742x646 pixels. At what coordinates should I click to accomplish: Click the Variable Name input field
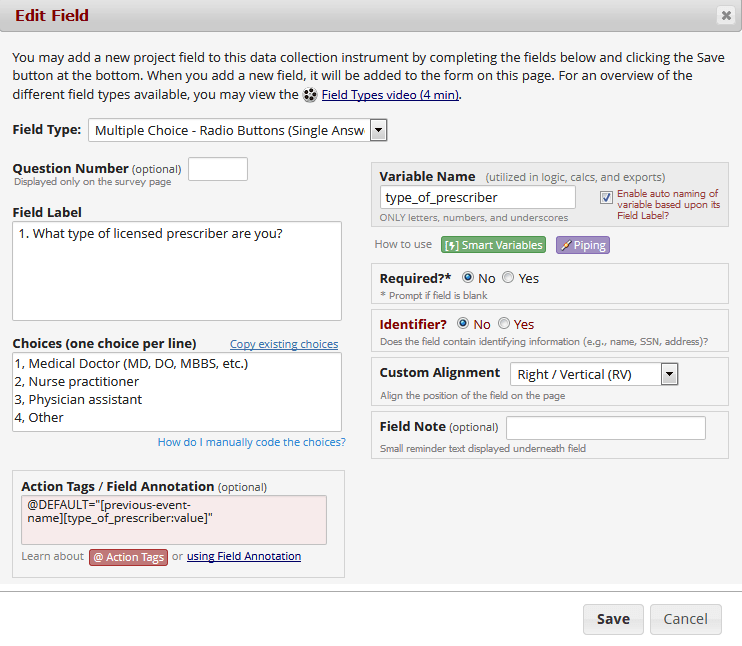coord(477,197)
